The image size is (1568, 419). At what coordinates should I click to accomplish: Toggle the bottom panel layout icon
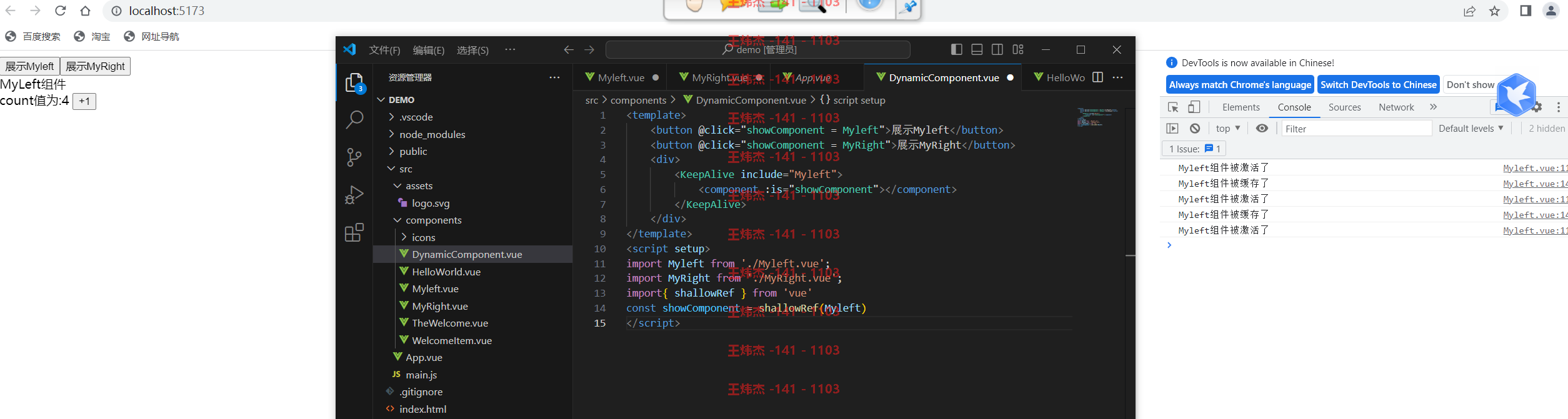tap(977, 49)
